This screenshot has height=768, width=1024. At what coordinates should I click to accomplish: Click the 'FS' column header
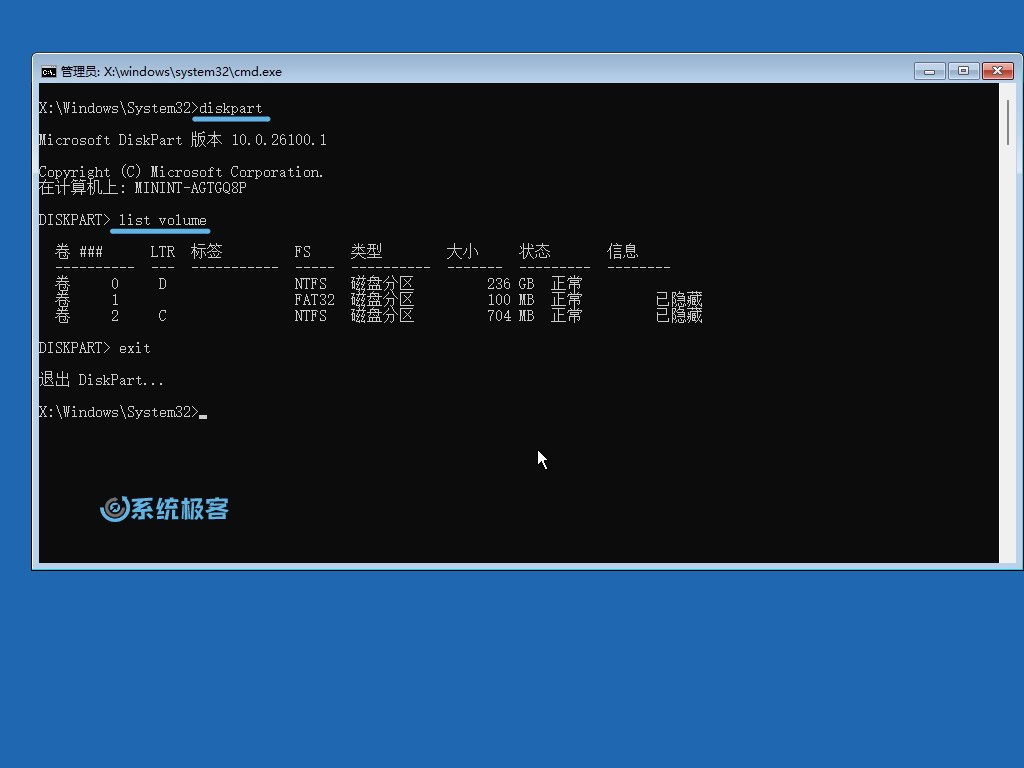(302, 252)
